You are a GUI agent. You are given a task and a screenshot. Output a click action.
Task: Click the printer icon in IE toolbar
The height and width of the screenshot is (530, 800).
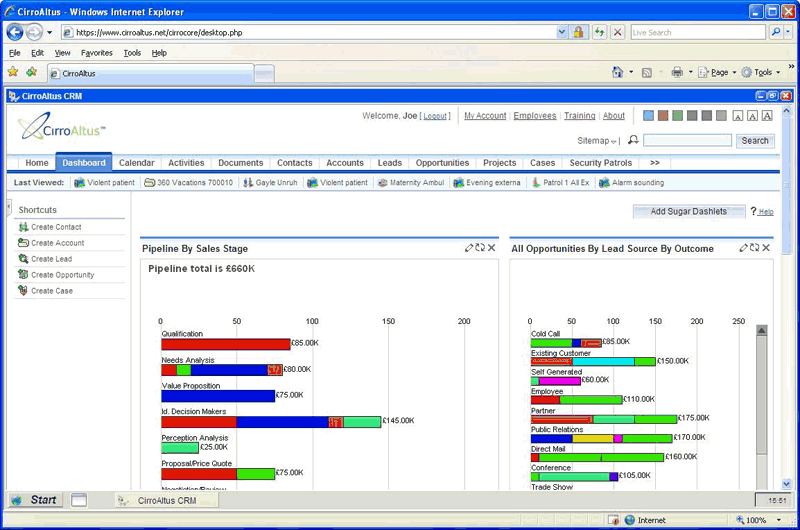[x=677, y=72]
